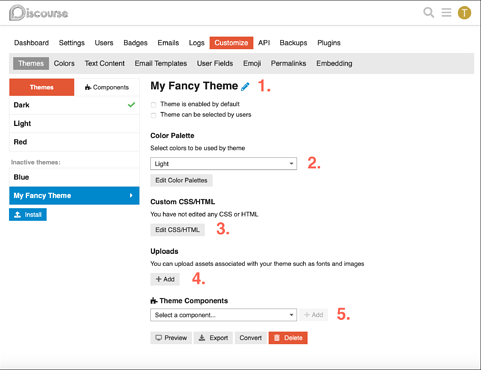This screenshot has height=370, width=481.
Task: Click the arrow on My Fancy Theme row
Action: 131,195
